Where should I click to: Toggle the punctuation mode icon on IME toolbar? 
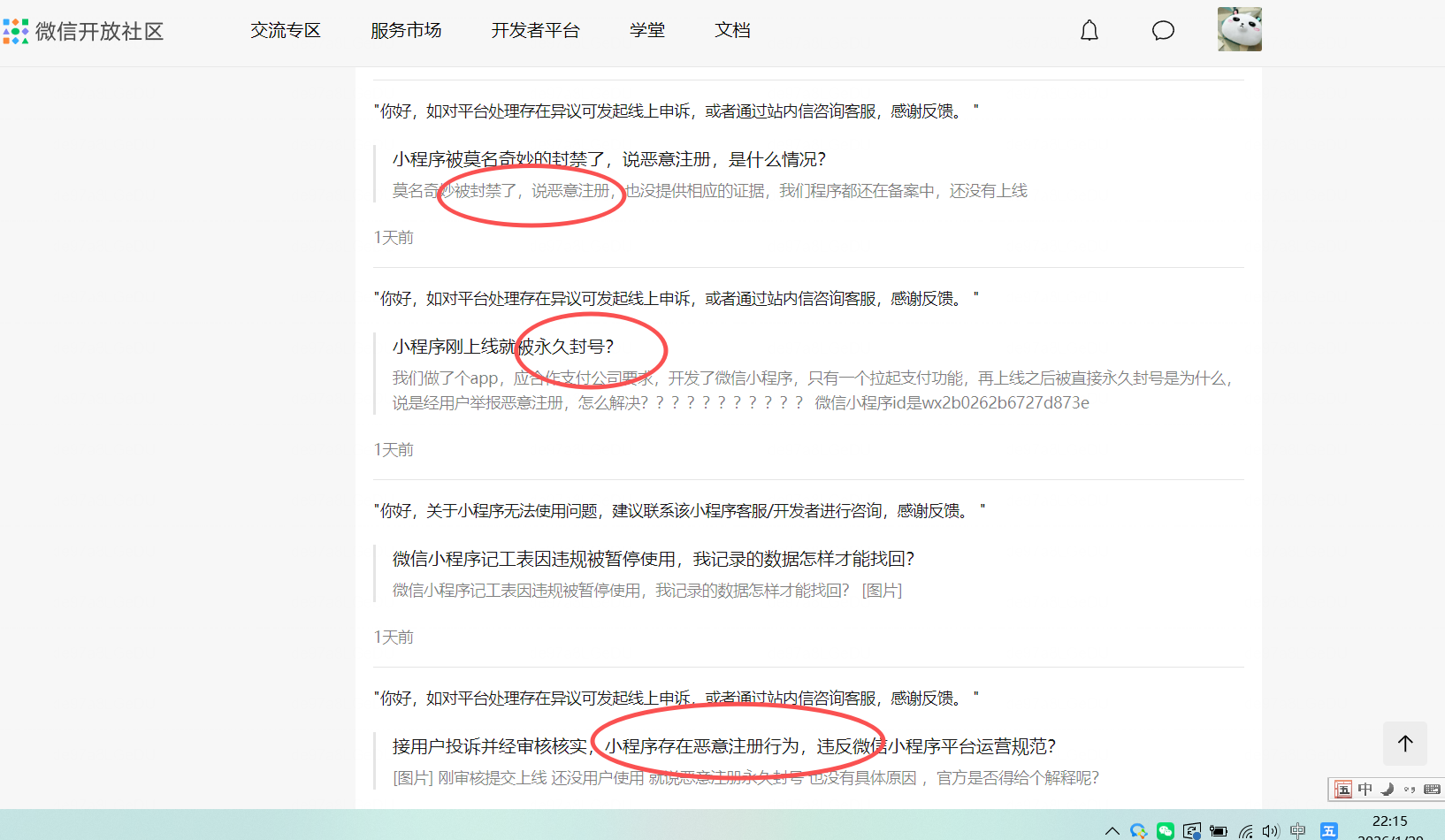click(x=1410, y=790)
